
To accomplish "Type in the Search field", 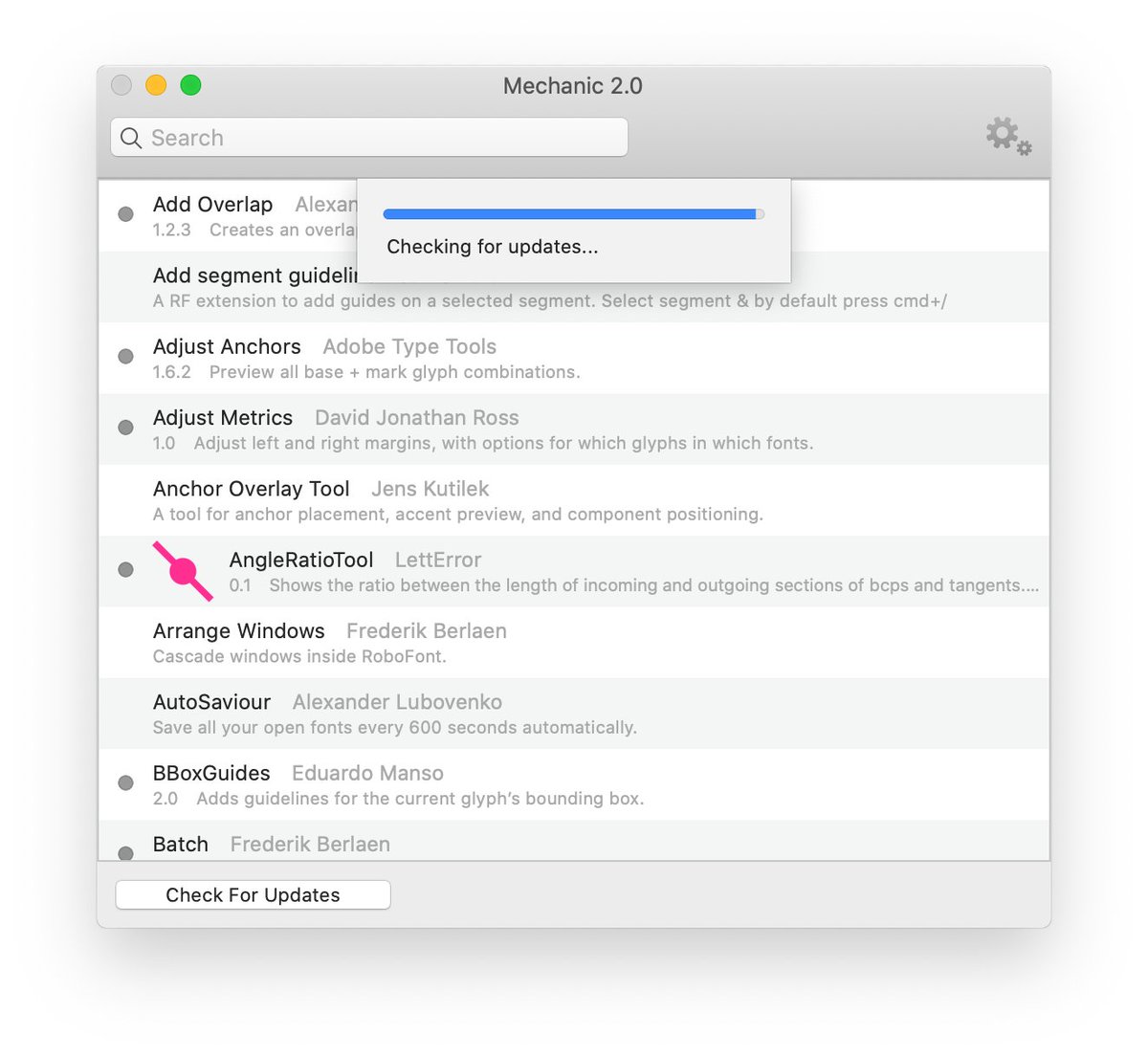I will coord(369,138).
